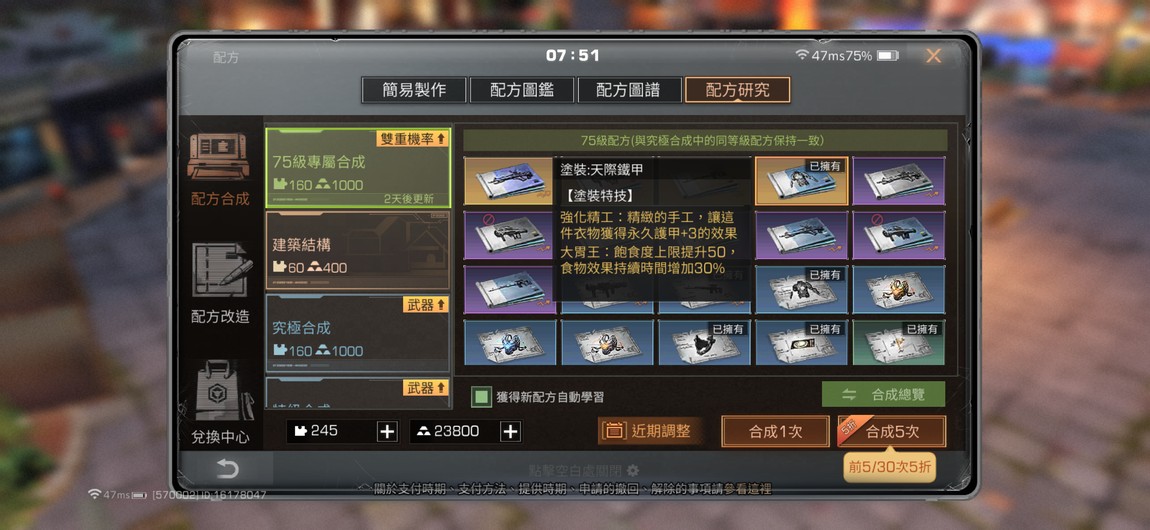Open the 兌換中心 shopping bag icon

click(x=221, y=391)
